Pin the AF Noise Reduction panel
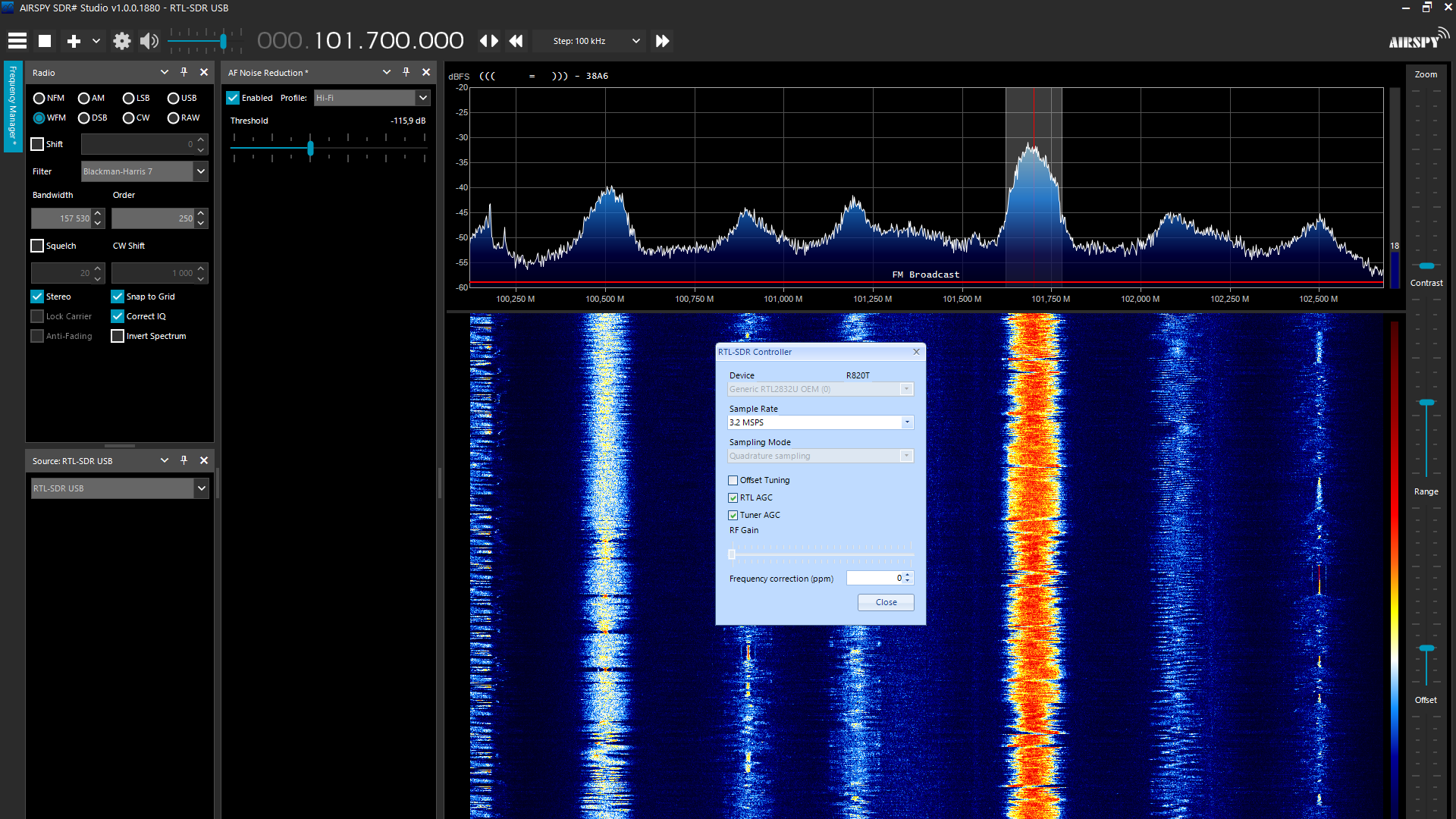The image size is (1456, 819). click(x=406, y=72)
